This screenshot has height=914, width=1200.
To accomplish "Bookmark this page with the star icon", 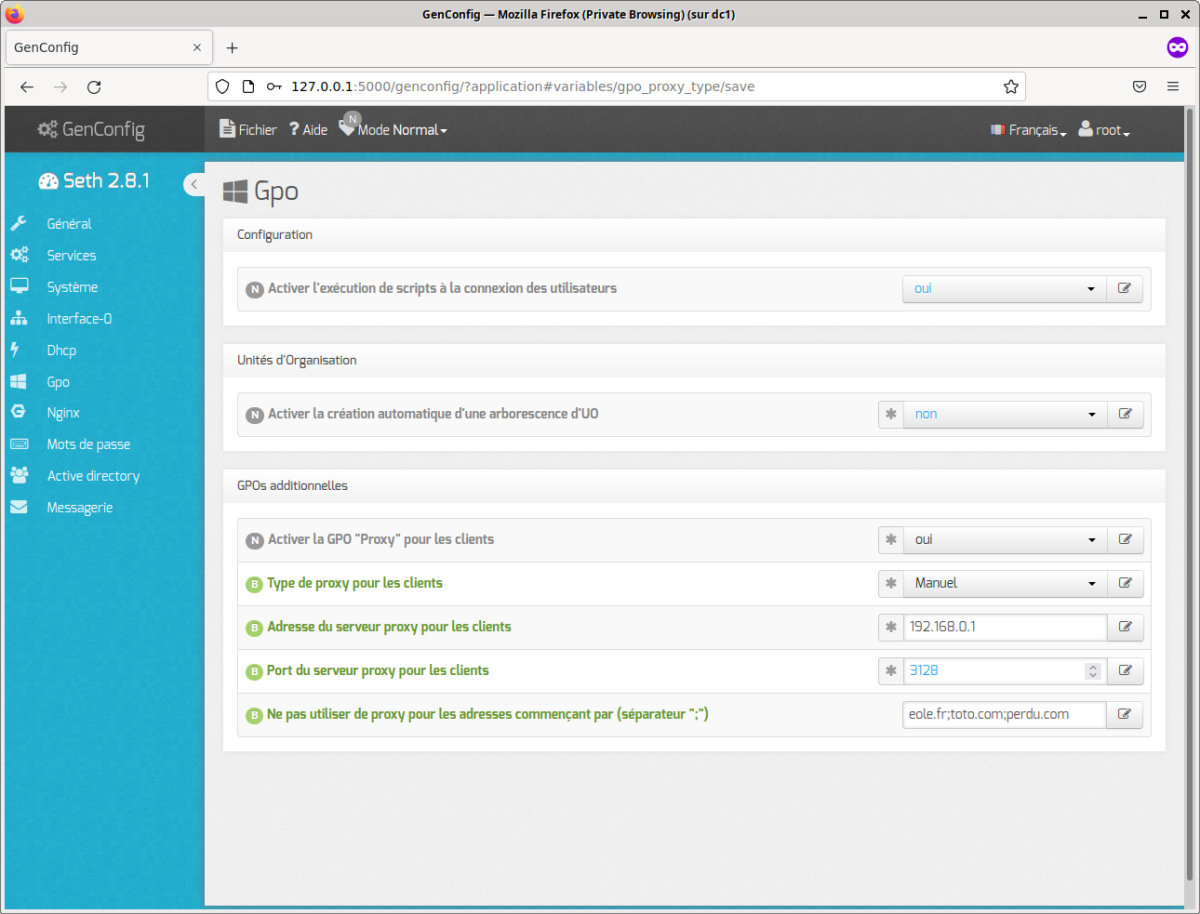I will [1011, 87].
